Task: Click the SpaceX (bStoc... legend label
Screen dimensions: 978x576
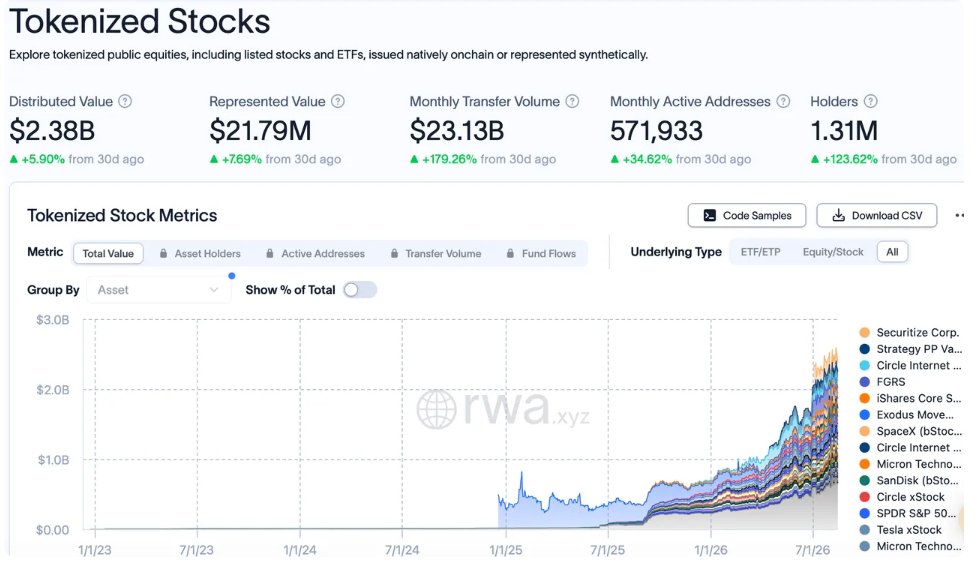Action: tap(919, 431)
